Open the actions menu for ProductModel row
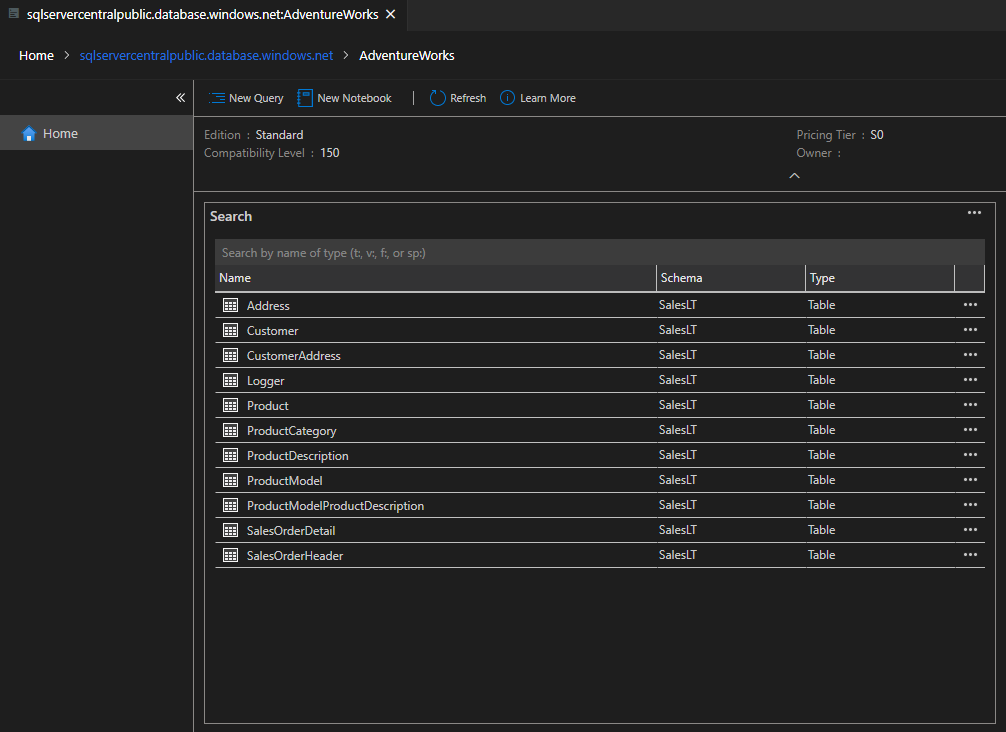The width and height of the screenshot is (1006, 732). tap(969, 480)
